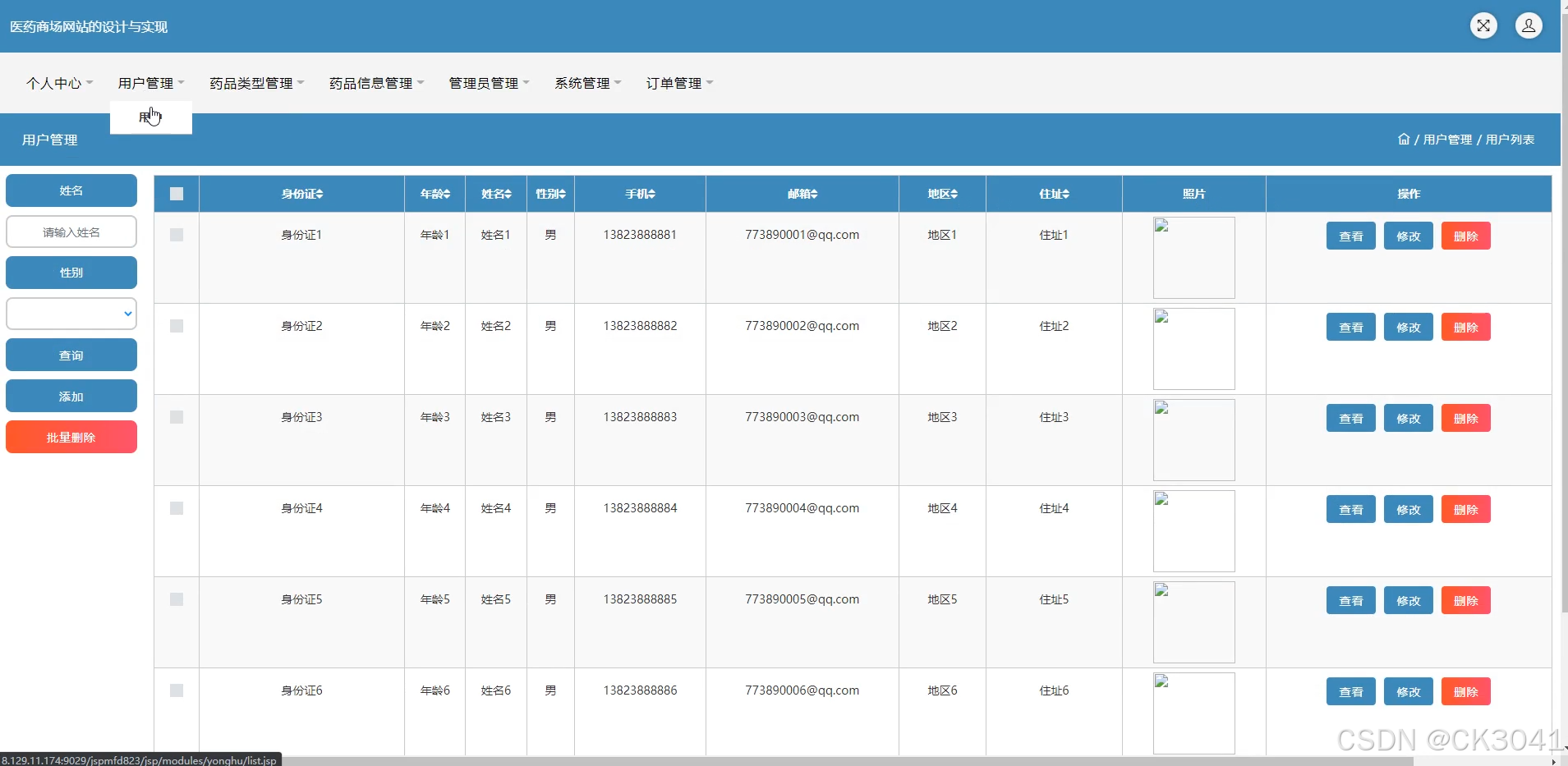The height and width of the screenshot is (766, 1568).
Task: Expand the 订单管理 menu
Action: [x=680, y=83]
